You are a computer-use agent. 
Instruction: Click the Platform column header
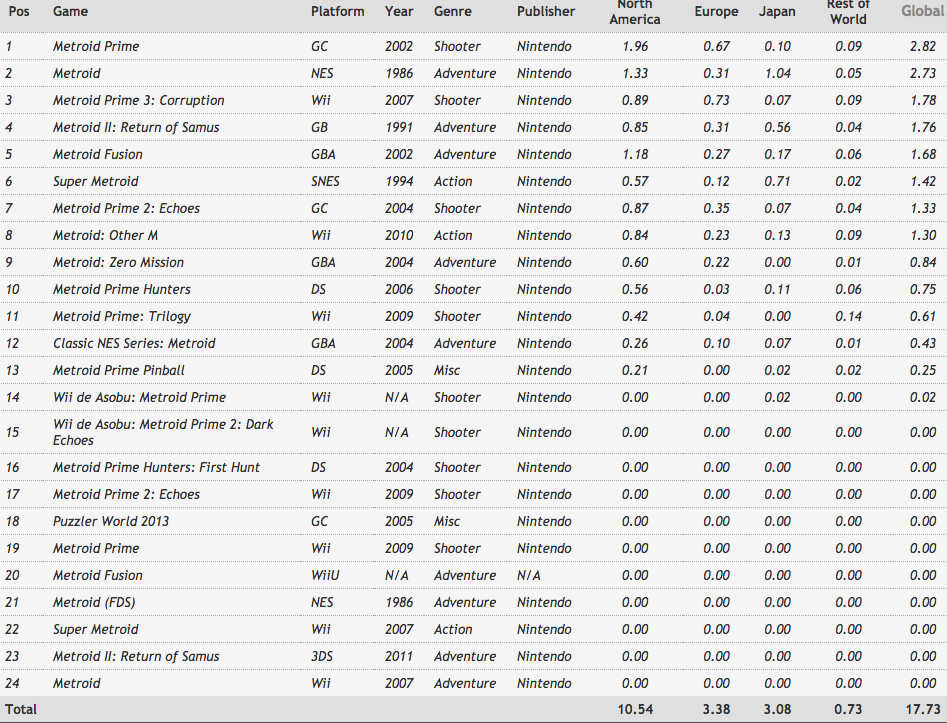click(x=338, y=11)
